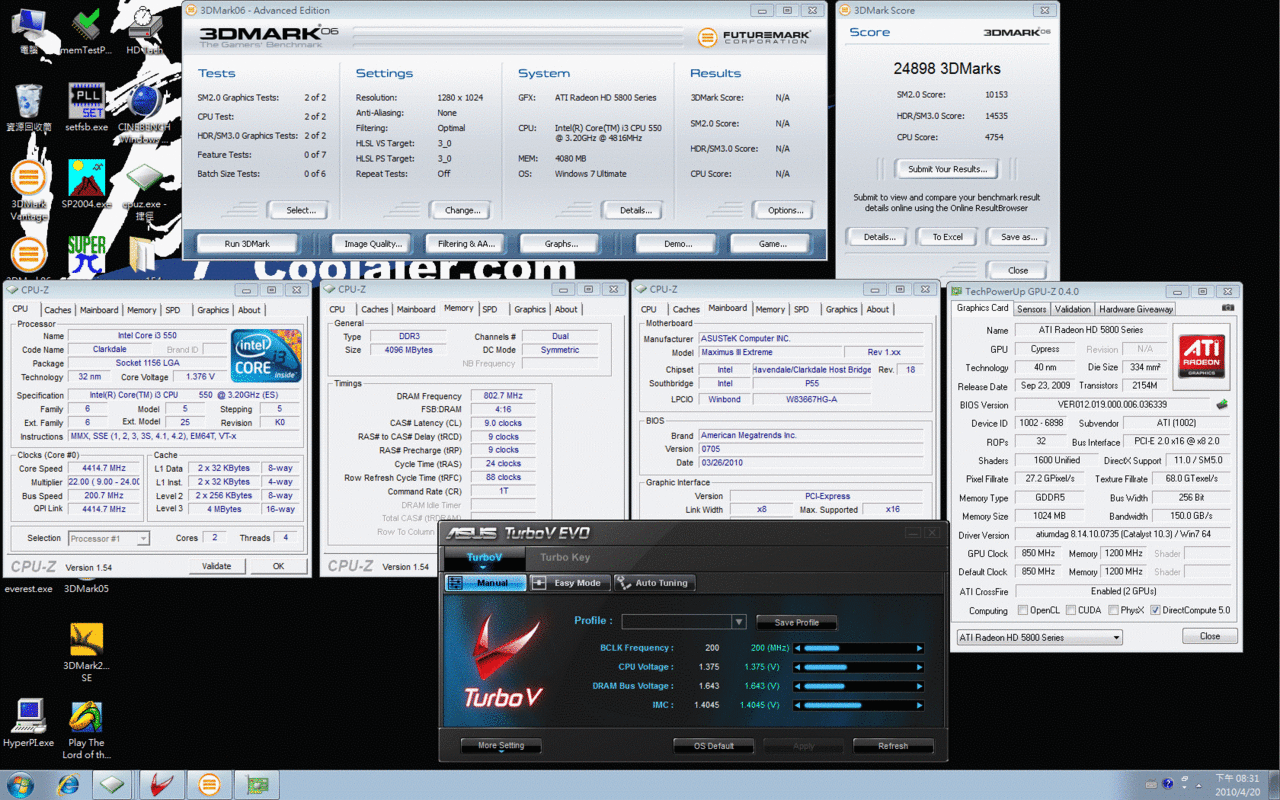Toggle the OpenCL checkbox in GPU-Z
Viewport: 1280px width, 800px height.
point(1022,610)
